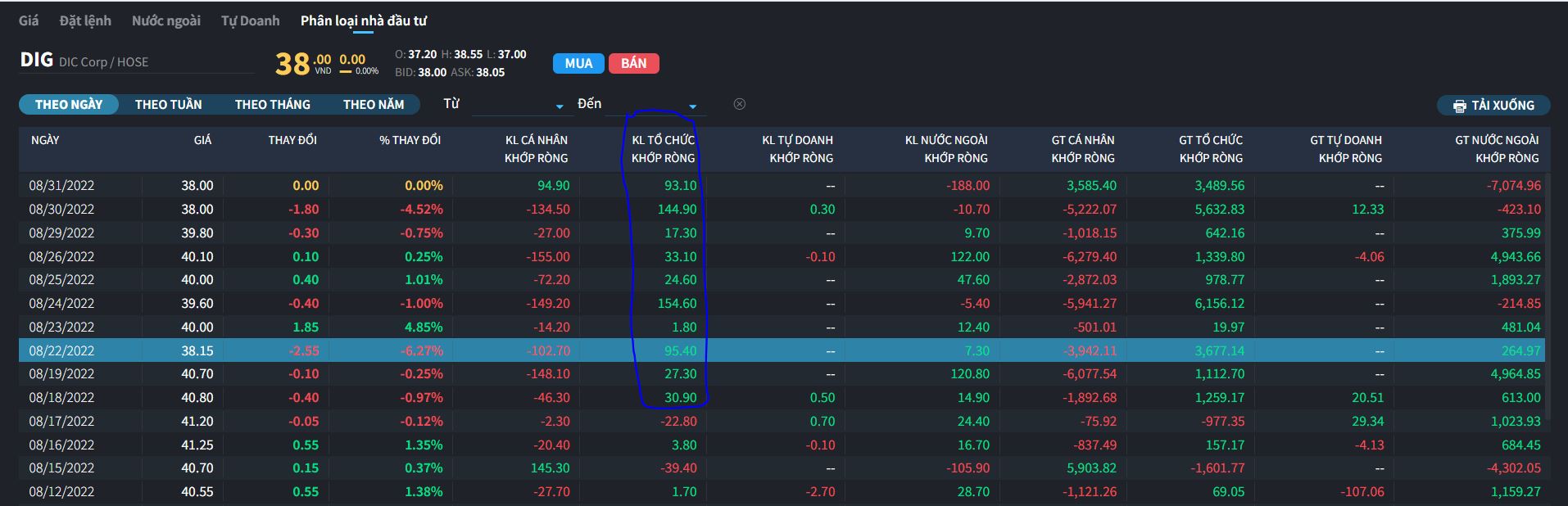This screenshot has height=506, width=1568.
Task: Open the Nước ngoài tab
Action: 166,20
